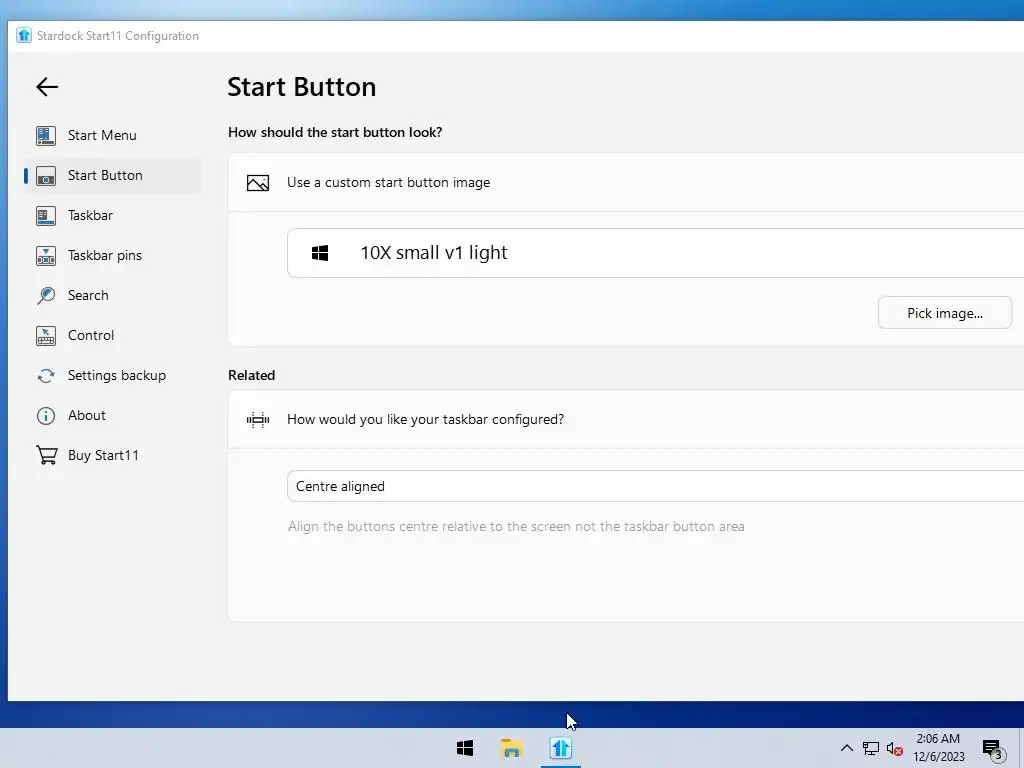1024x768 pixels.
Task: Open the clock showing 2:06 AM
Action: click(x=938, y=748)
